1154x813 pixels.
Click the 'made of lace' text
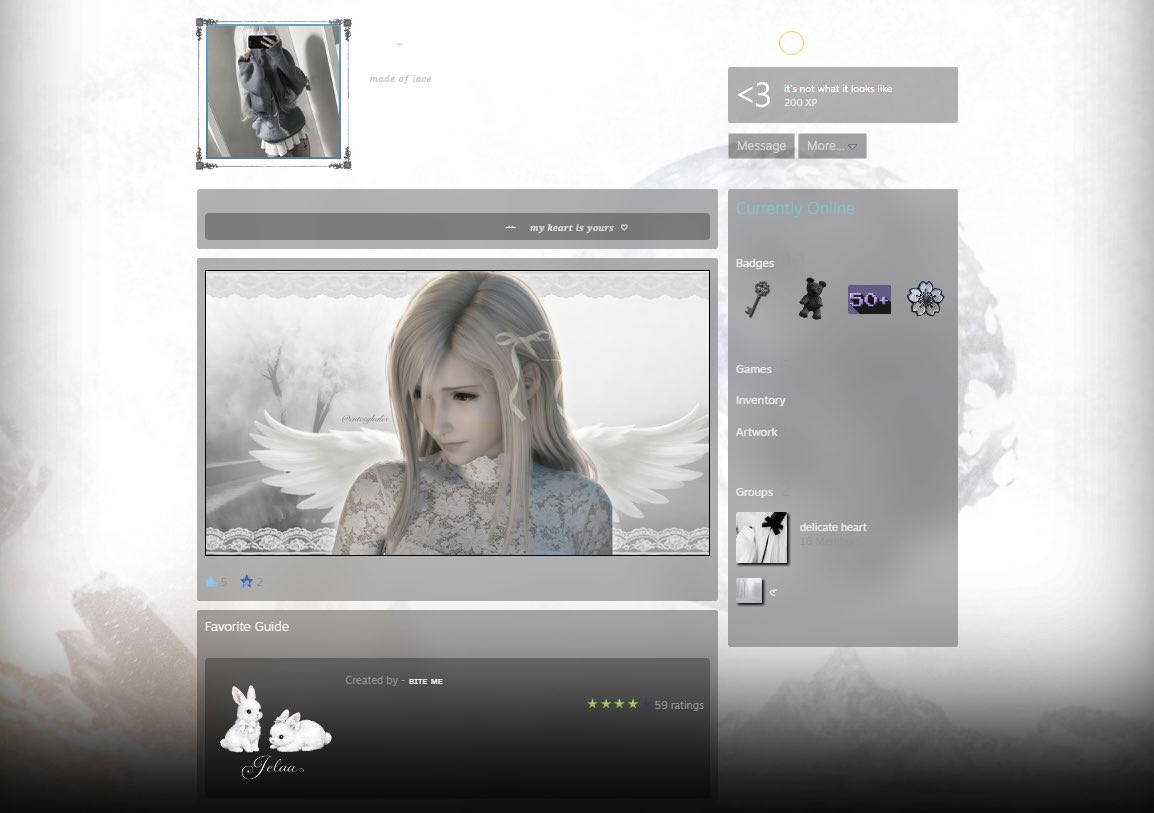point(400,79)
